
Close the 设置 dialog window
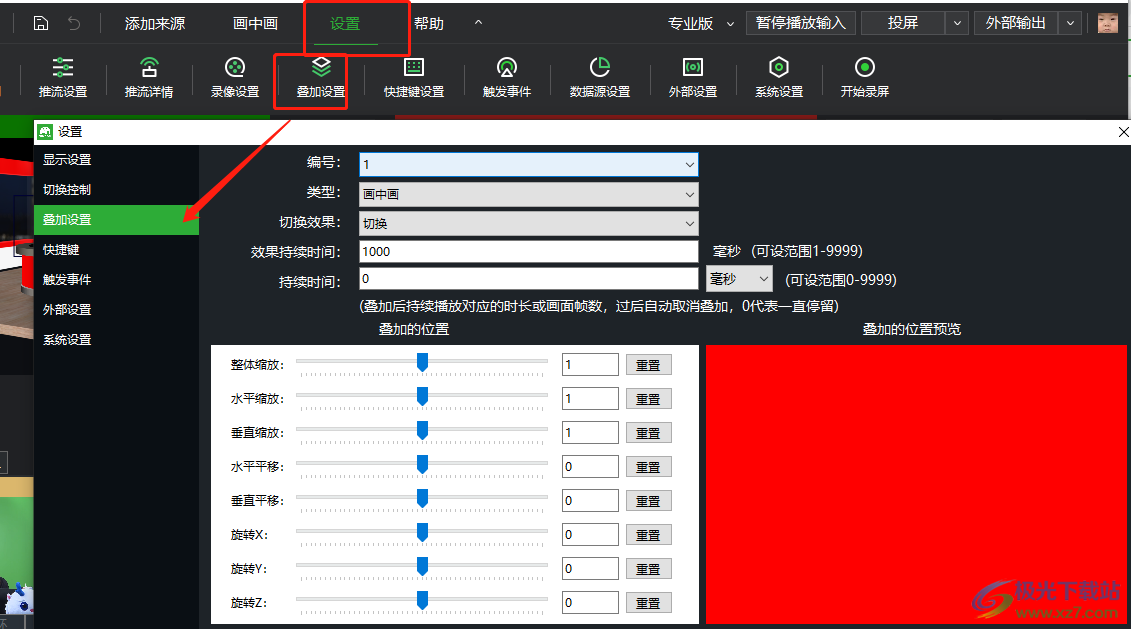1123,132
